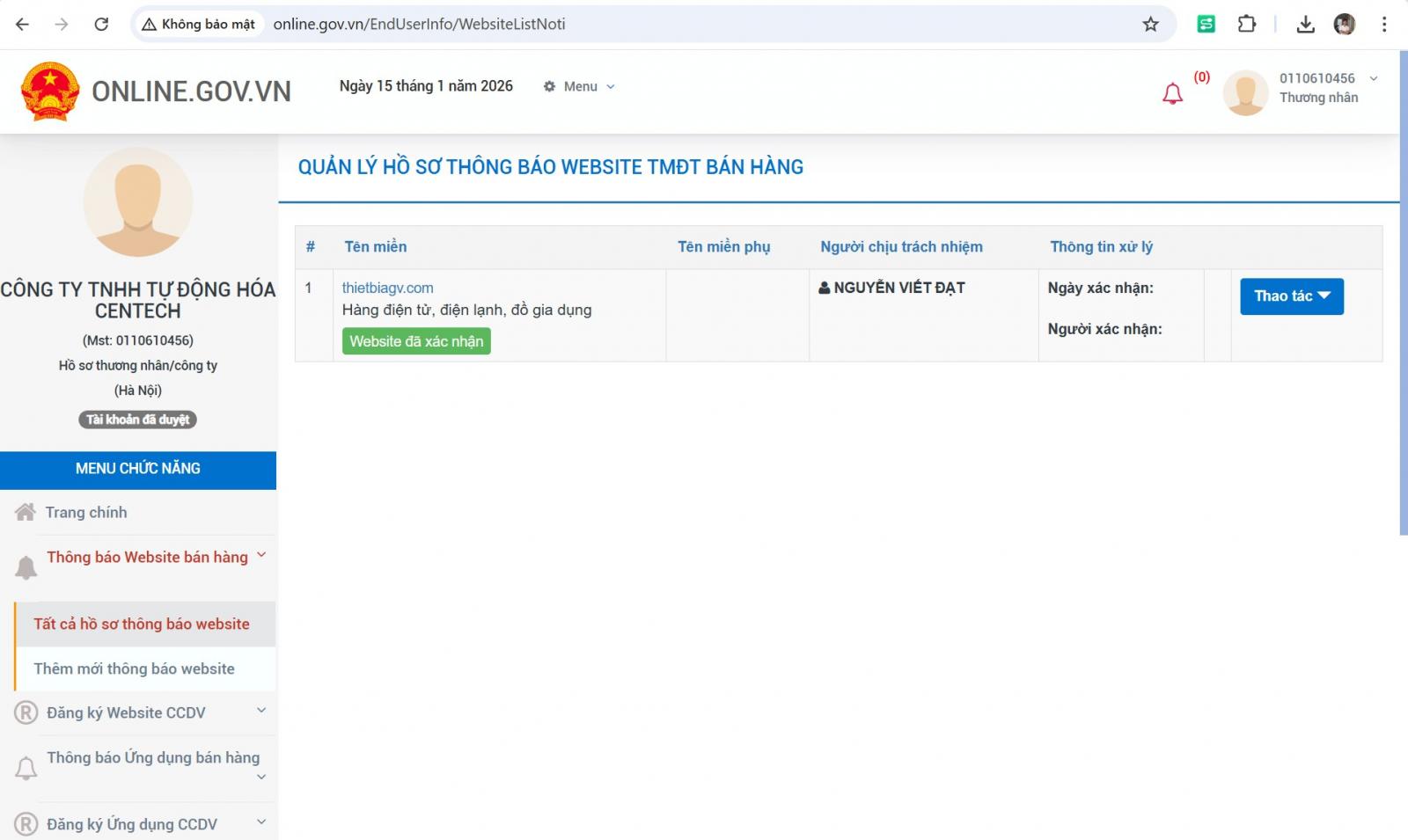The width and height of the screenshot is (1408, 840).
Task: Open the browser extensions puzzle icon
Action: click(x=1246, y=25)
